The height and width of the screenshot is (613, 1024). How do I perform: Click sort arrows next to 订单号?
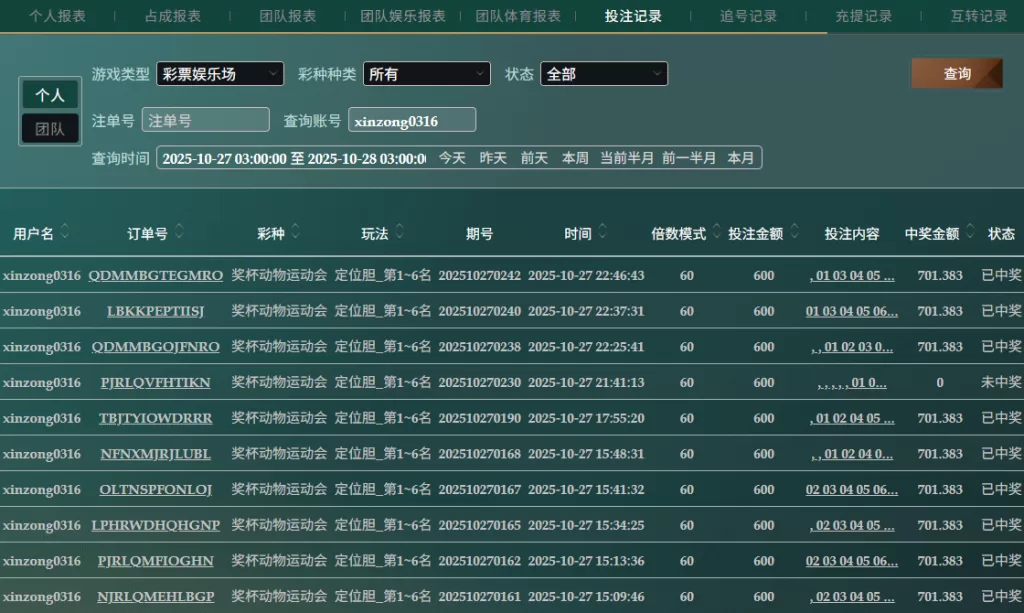click(x=179, y=233)
